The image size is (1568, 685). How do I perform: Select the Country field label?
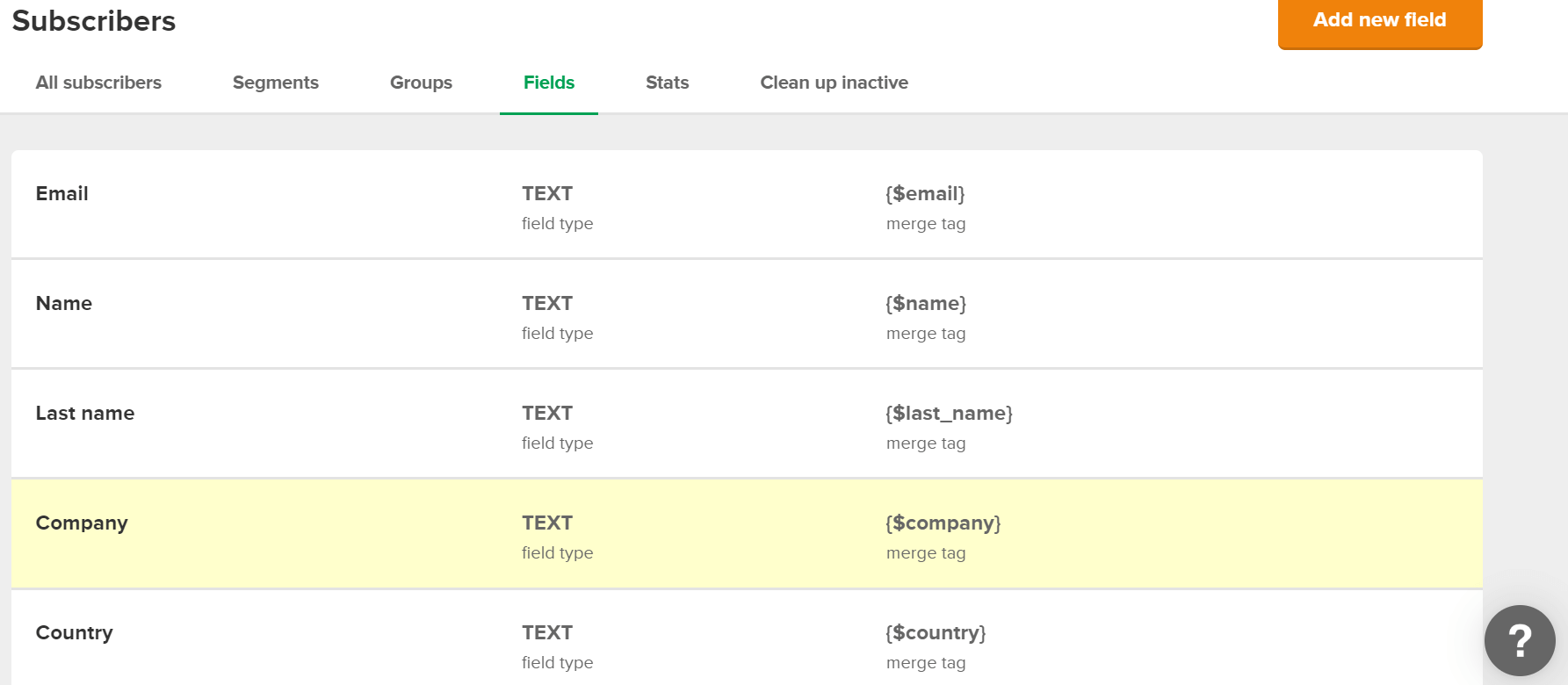[75, 633]
